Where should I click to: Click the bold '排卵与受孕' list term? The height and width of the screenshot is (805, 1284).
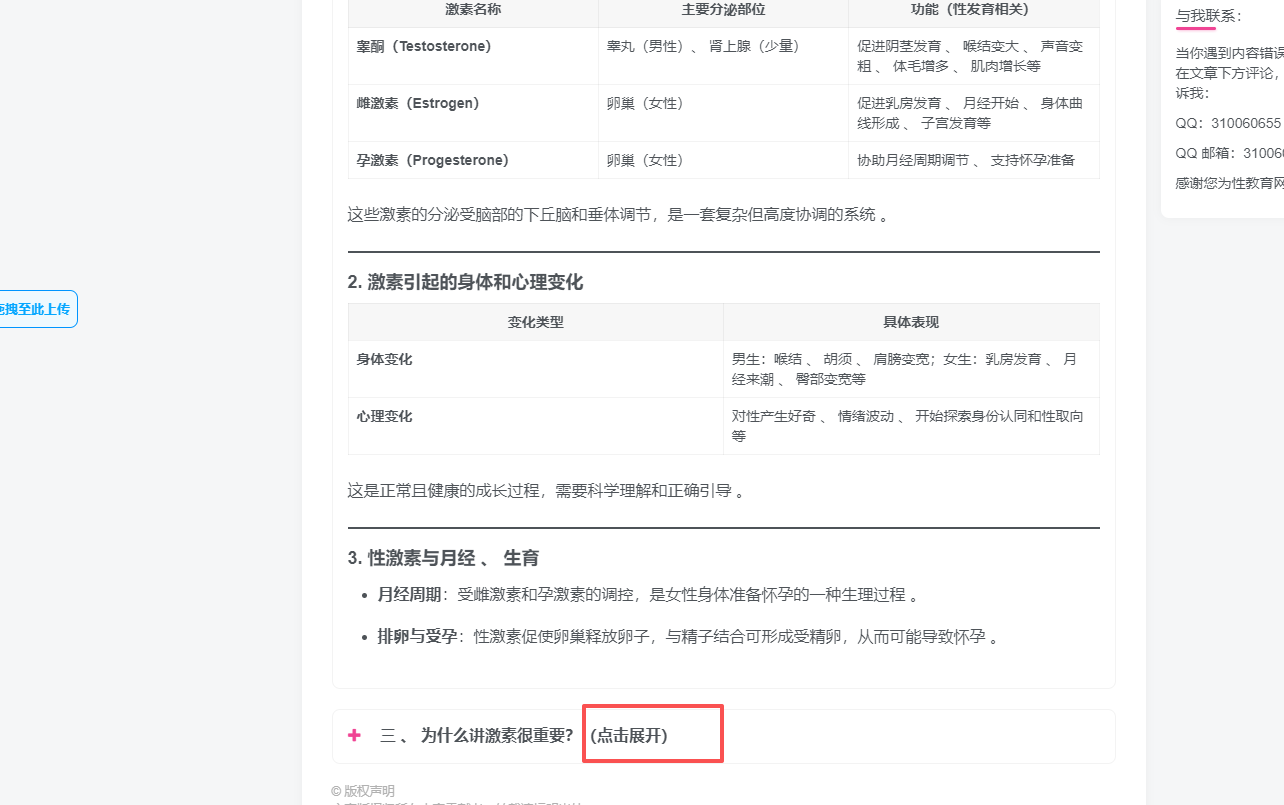click(x=417, y=637)
